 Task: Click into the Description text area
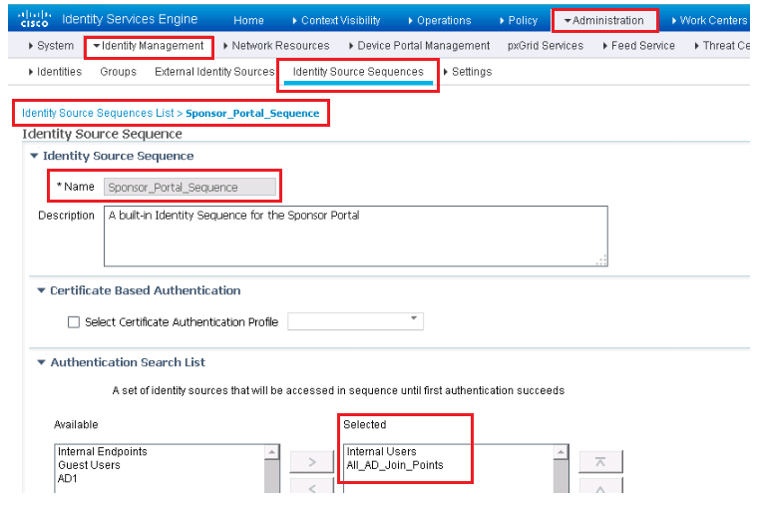click(356, 236)
